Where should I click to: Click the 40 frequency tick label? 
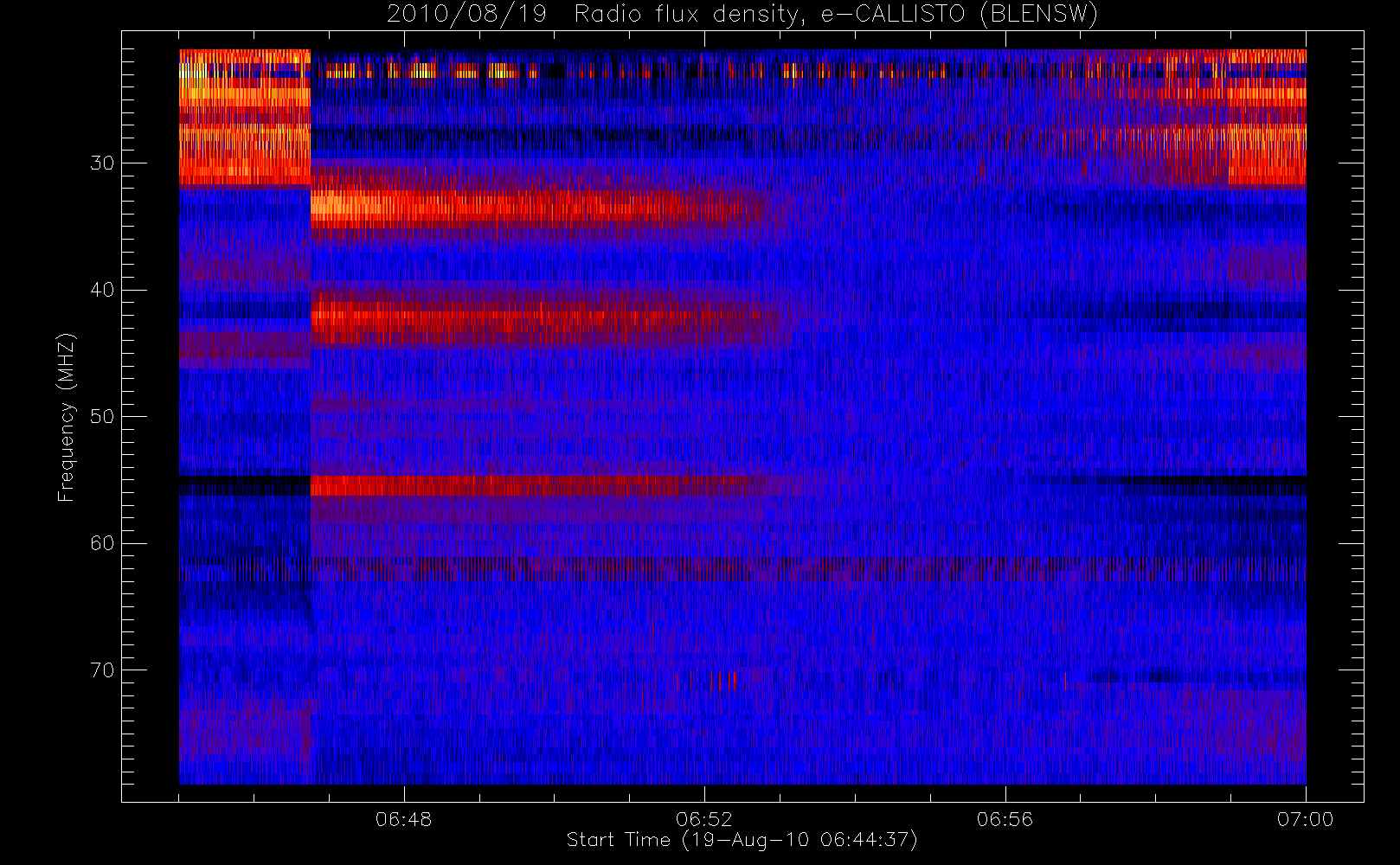pyautogui.click(x=102, y=290)
